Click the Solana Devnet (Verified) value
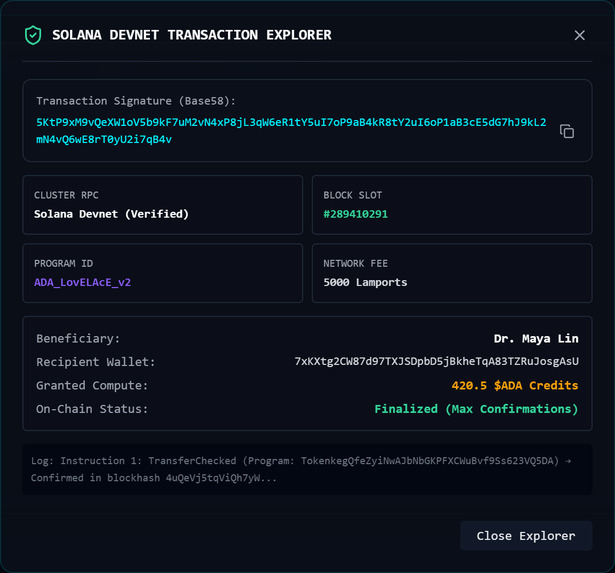Image resolution: width=615 pixels, height=573 pixels. click(111, 214)
